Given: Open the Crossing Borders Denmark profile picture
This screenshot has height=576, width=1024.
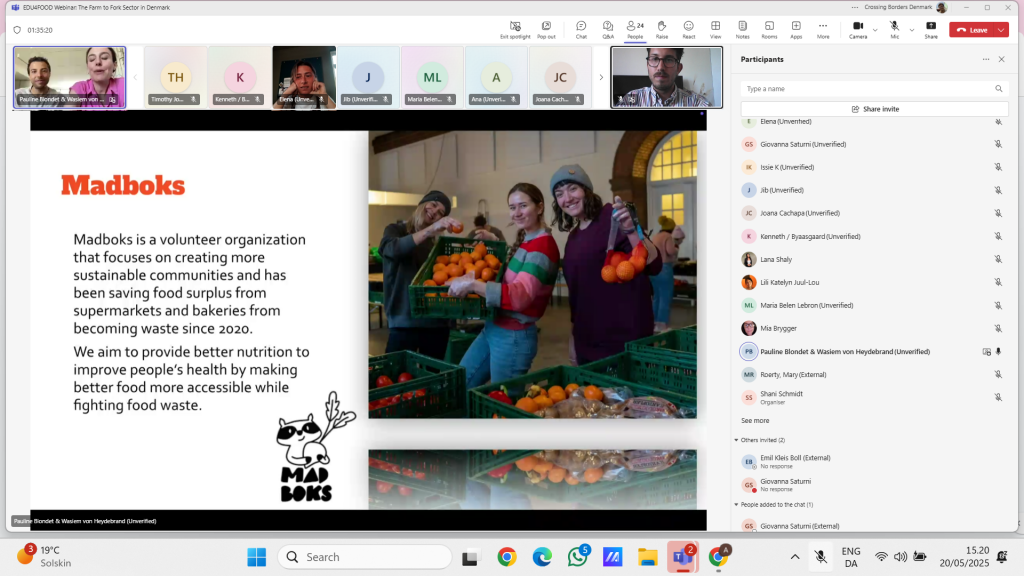Looking at the screenshot, I should (x=941, y=7).
